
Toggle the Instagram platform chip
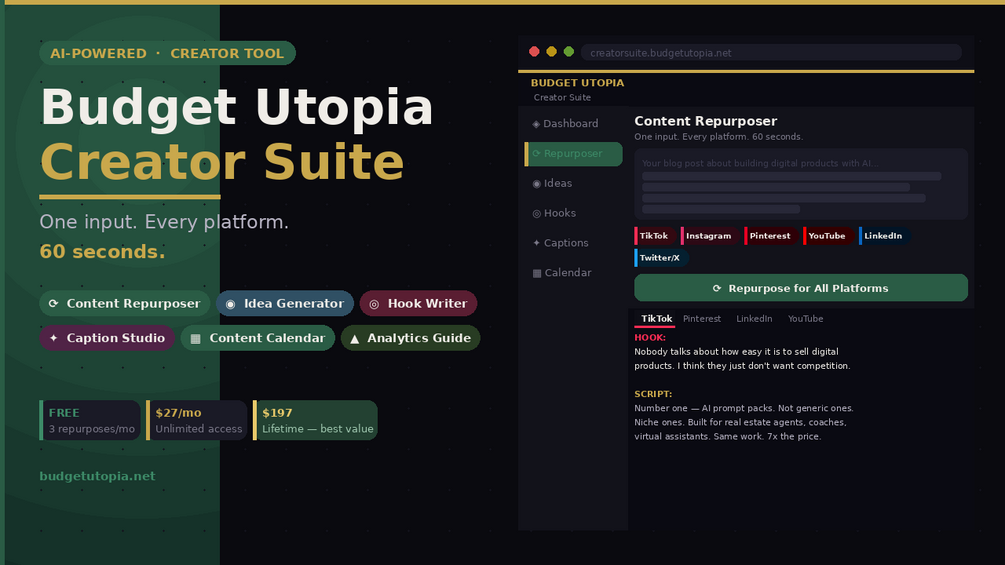pos(709,236)
